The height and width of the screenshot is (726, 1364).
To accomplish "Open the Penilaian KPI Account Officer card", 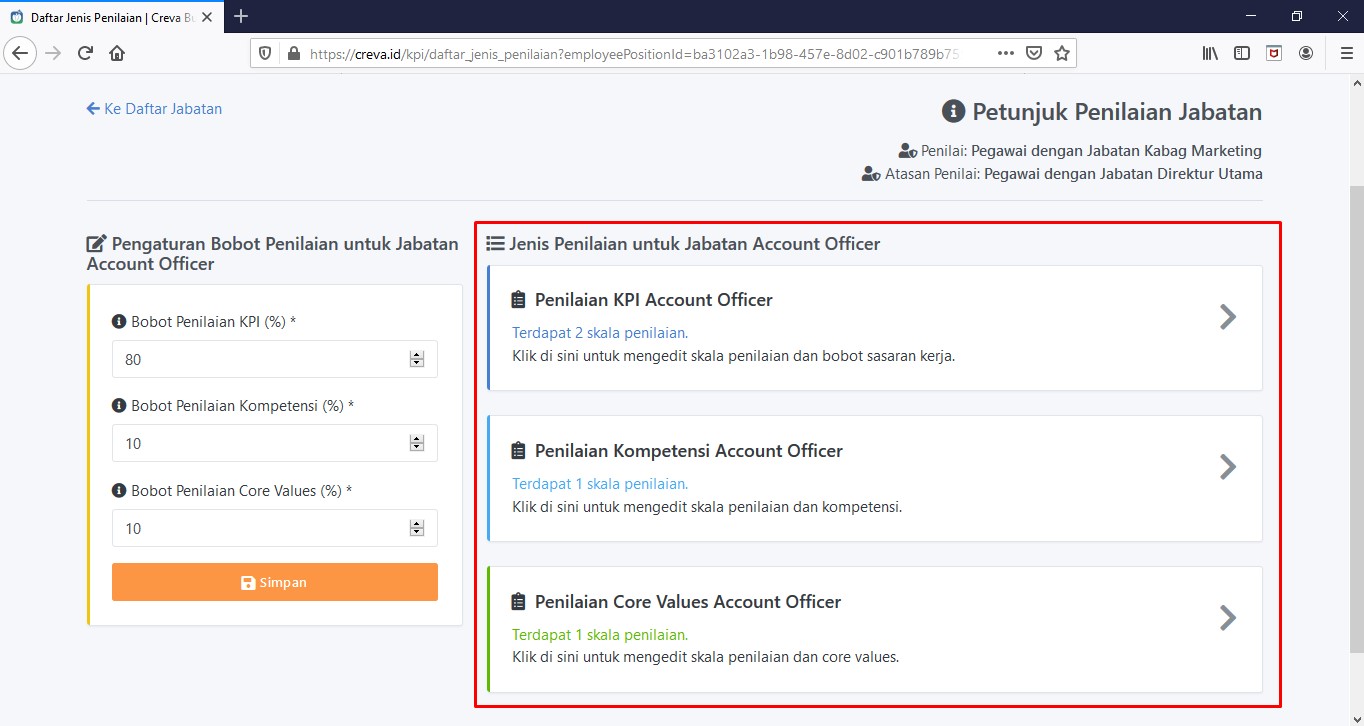I will tap(875, 328).
